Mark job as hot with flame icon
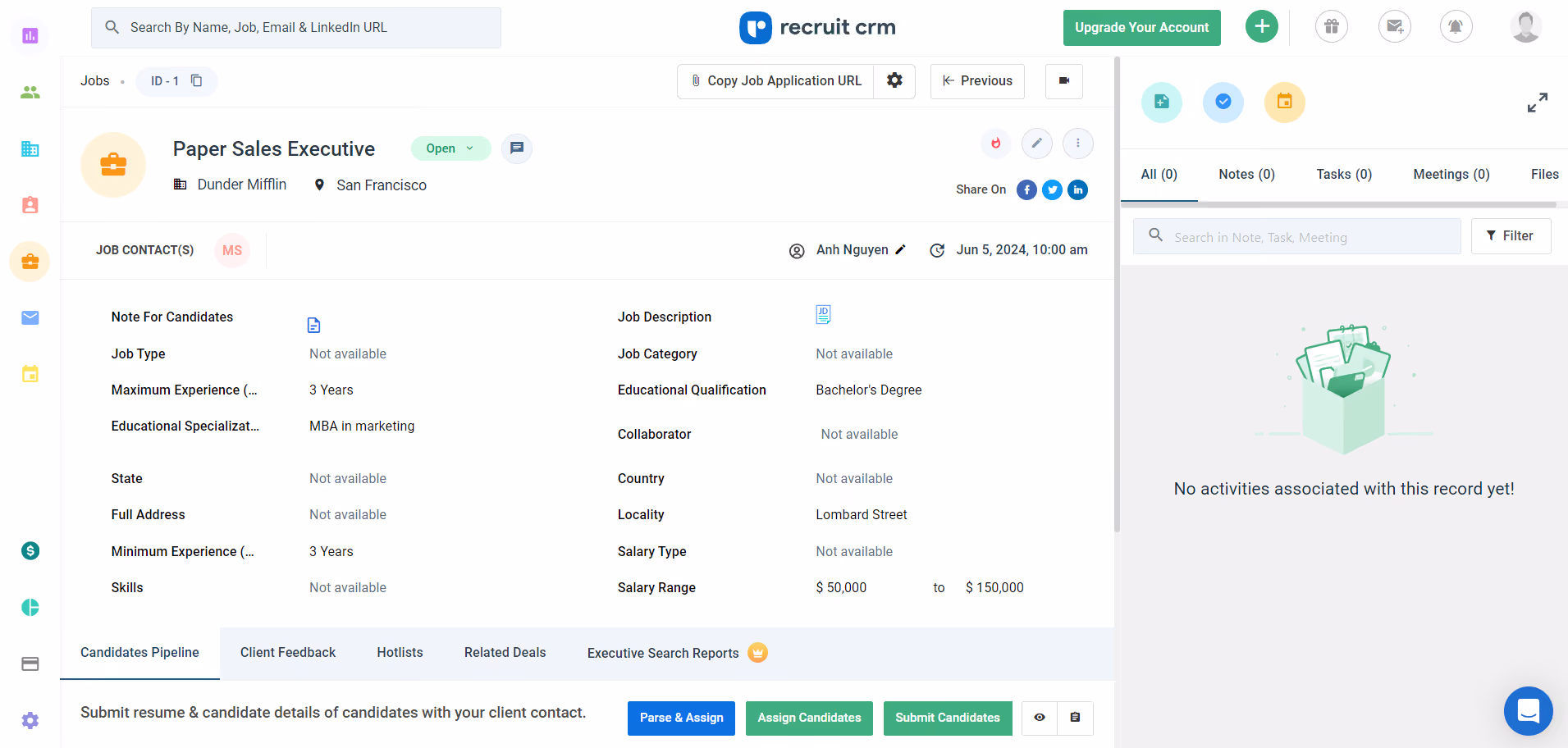Viewport: 1568px width, 748px height. pyautogui.click(x=996, y=144)
